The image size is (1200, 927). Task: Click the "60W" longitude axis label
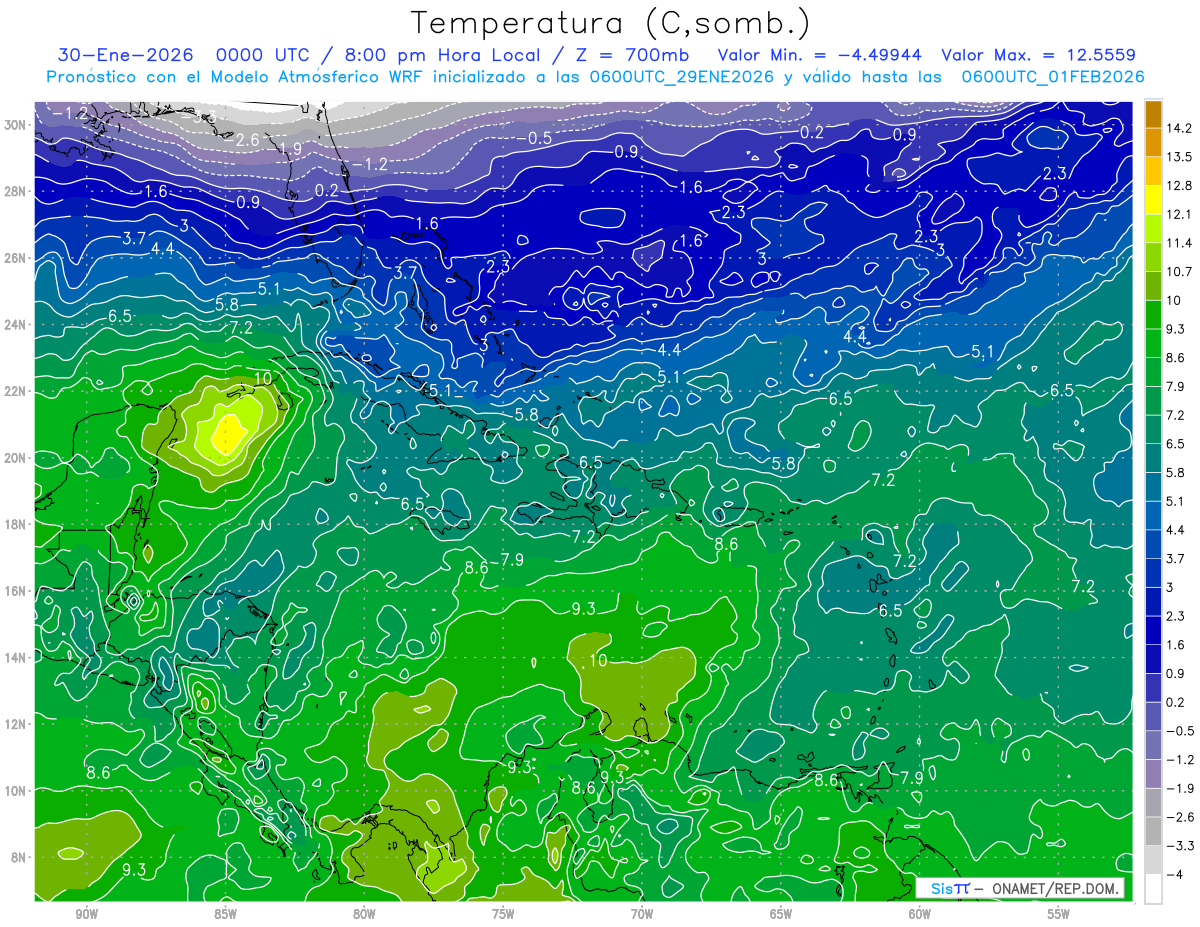pyautogui.click(x=920, y=914)
